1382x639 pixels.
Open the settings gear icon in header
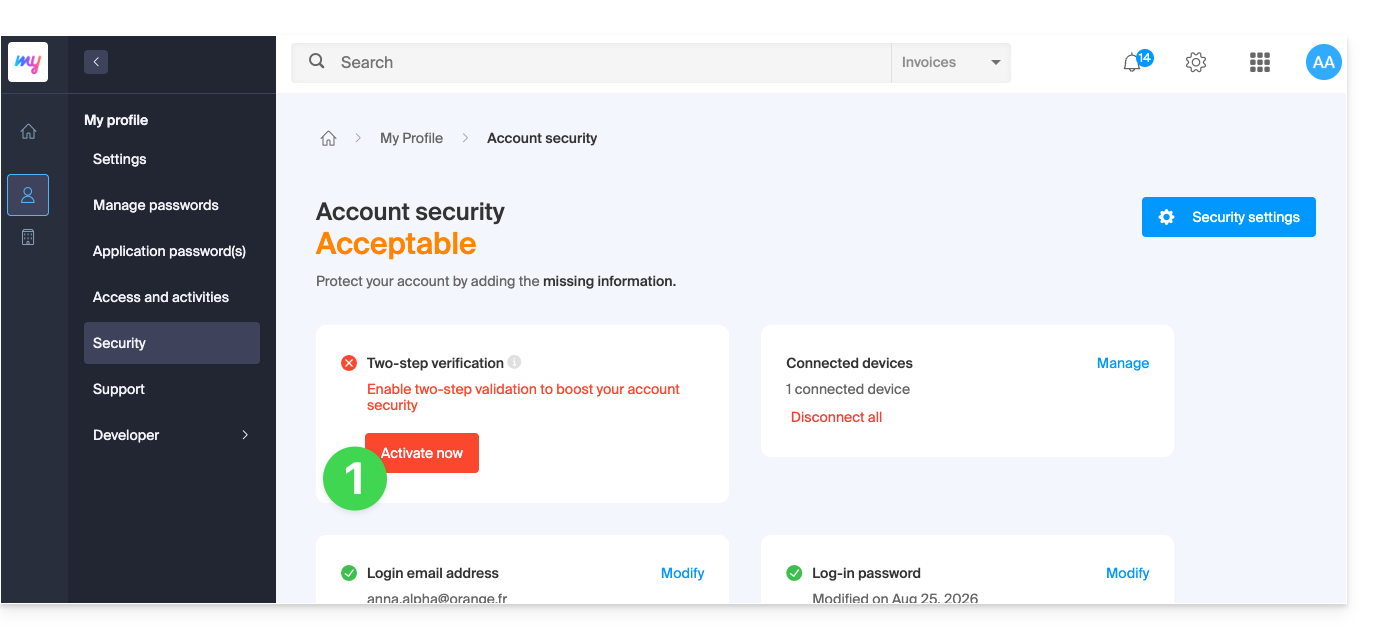[1196, 62]
